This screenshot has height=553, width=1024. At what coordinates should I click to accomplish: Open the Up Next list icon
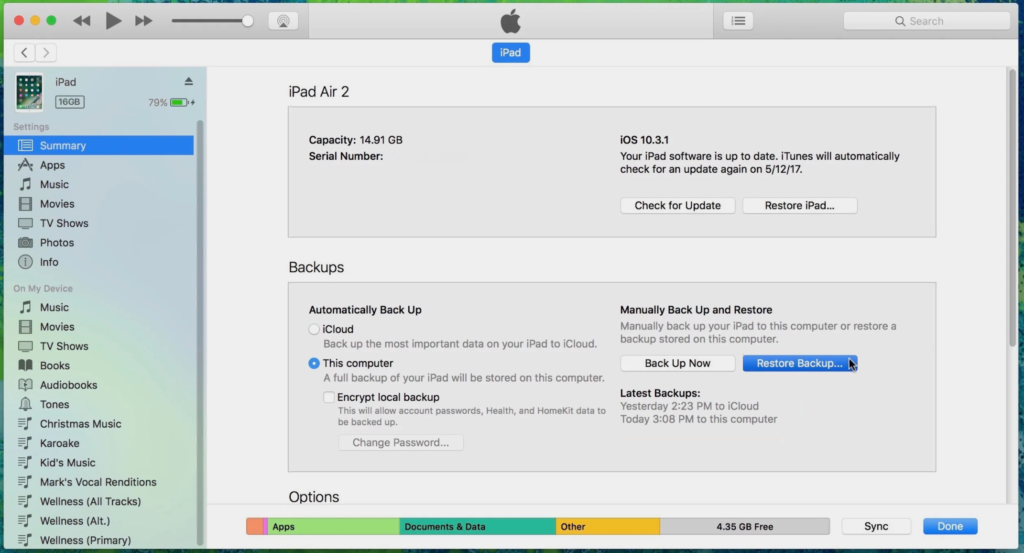pos(739,21)
